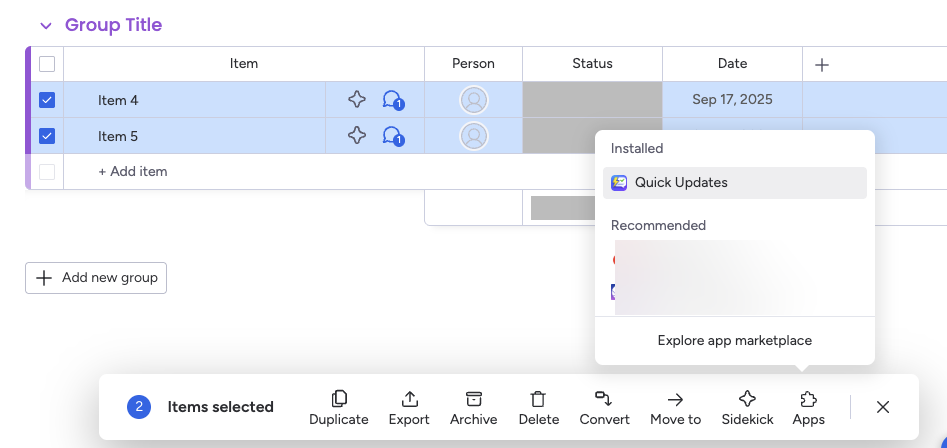Delete the selected items via trash icon
Screen dimensions: 947x448
coord(538,399)
